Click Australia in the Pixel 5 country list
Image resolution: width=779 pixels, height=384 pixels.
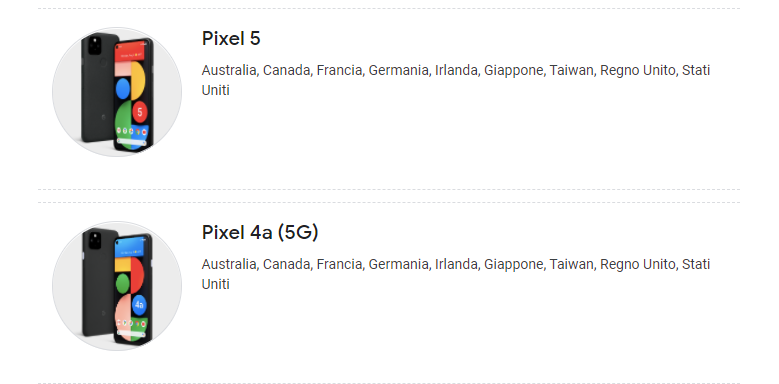click(229, 71)
